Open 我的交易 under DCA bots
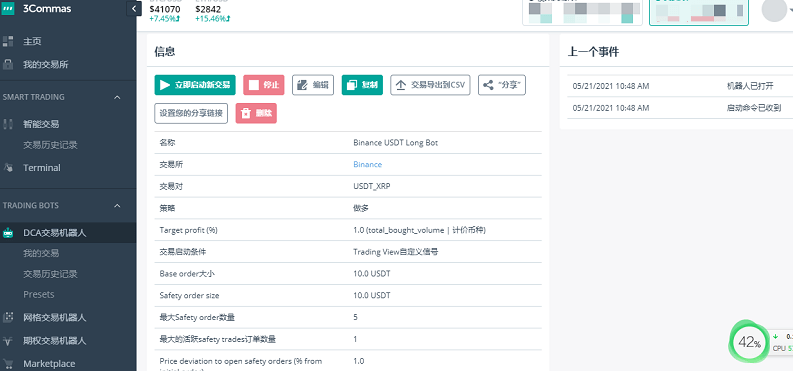 [x=41, y=253]
